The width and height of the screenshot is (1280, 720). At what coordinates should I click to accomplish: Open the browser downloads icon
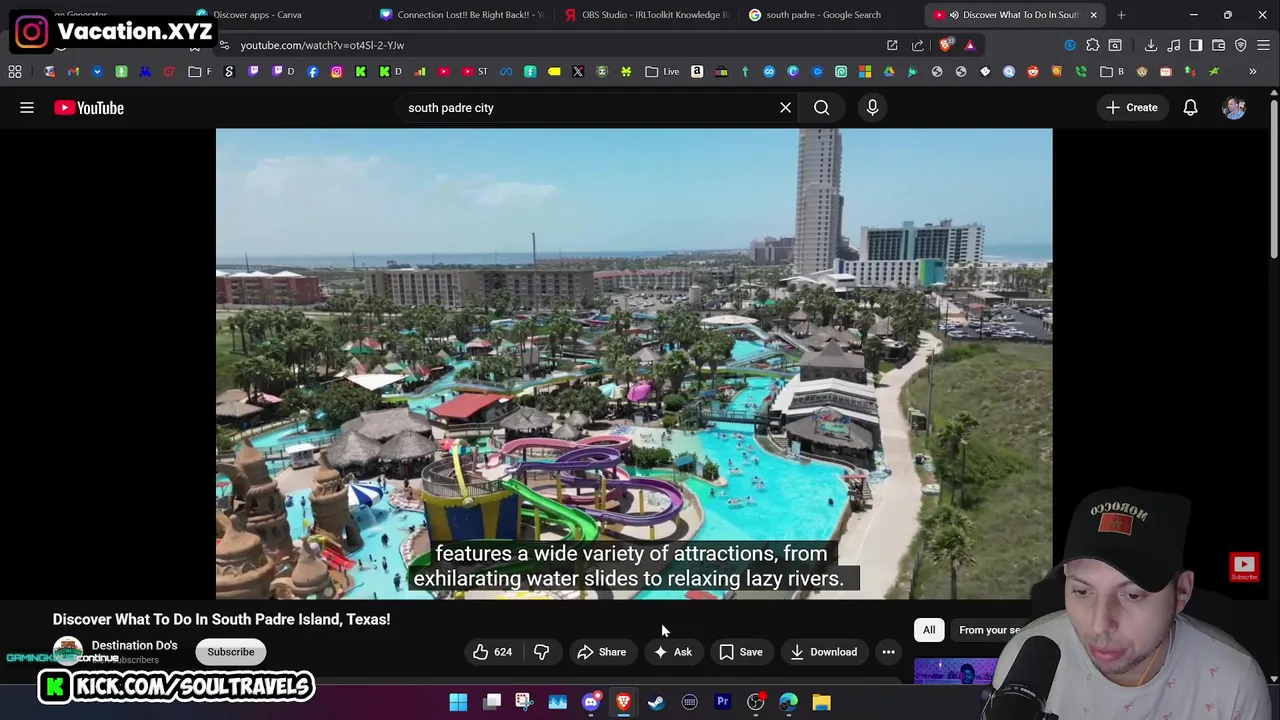[x=1150, y=45]
